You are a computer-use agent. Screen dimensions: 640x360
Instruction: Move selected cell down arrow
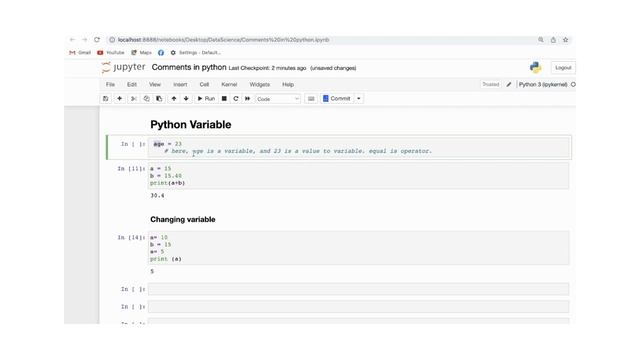pyautogui.click(x=186, y=98)
